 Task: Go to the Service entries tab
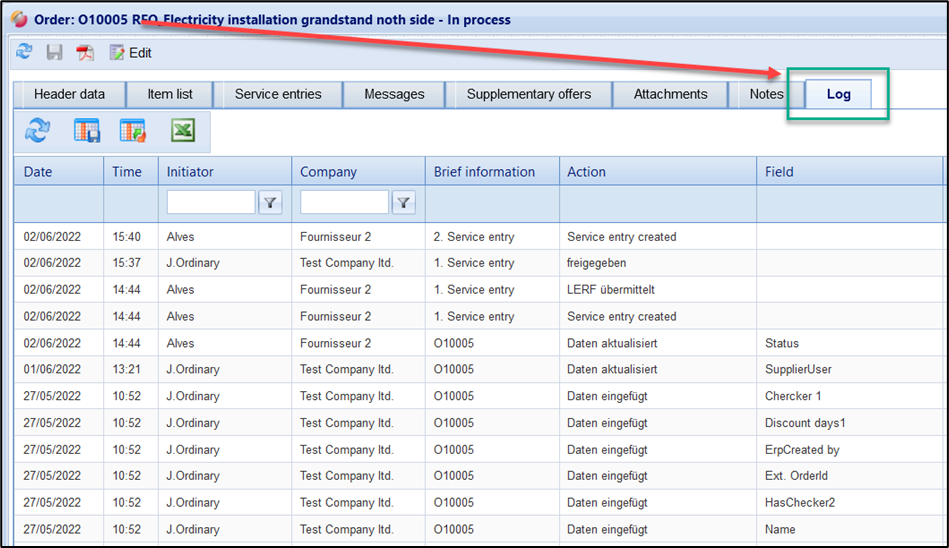pyautogui.click(x=278, y=94)
